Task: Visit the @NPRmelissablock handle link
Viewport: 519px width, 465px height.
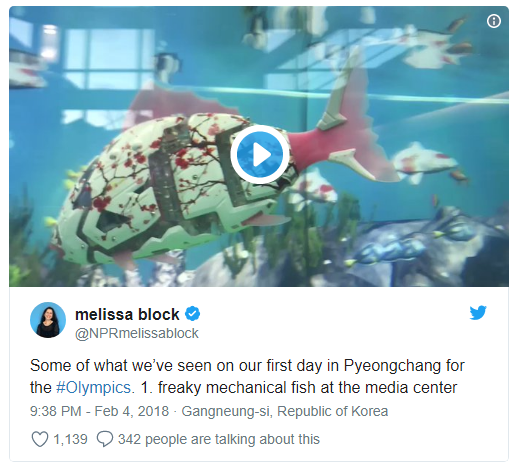Action: 137,333
